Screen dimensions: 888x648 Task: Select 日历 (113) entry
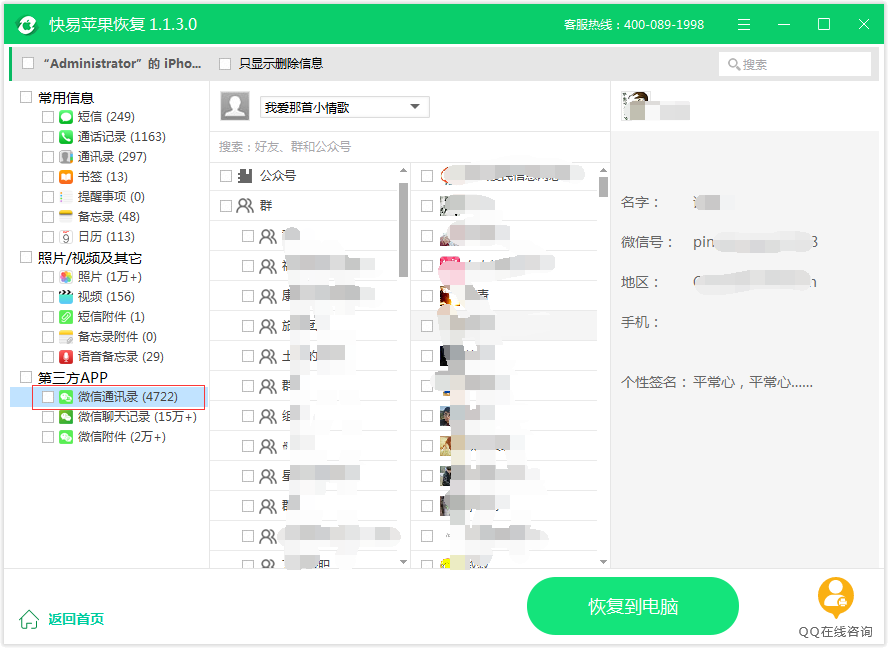pos(106,237)
